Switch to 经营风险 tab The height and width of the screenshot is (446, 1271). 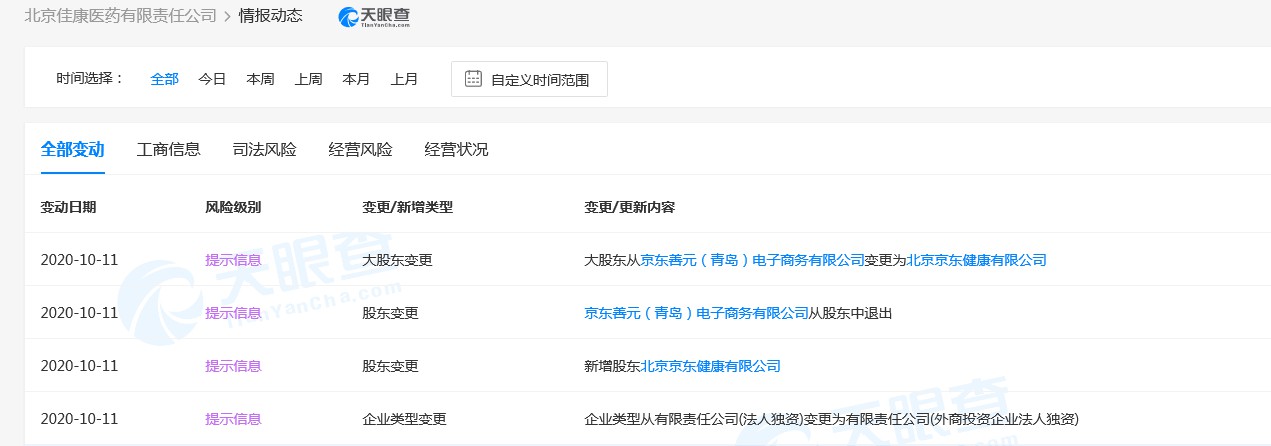[x=361, y=150]
